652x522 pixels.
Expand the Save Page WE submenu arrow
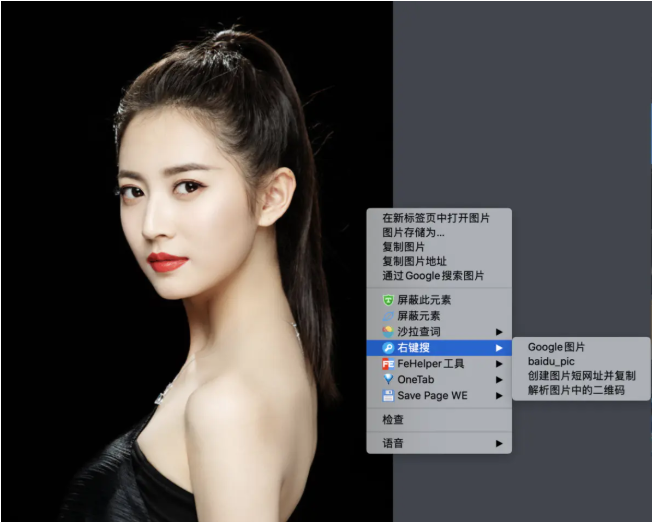pyautogui.click(x=499, y=396)
